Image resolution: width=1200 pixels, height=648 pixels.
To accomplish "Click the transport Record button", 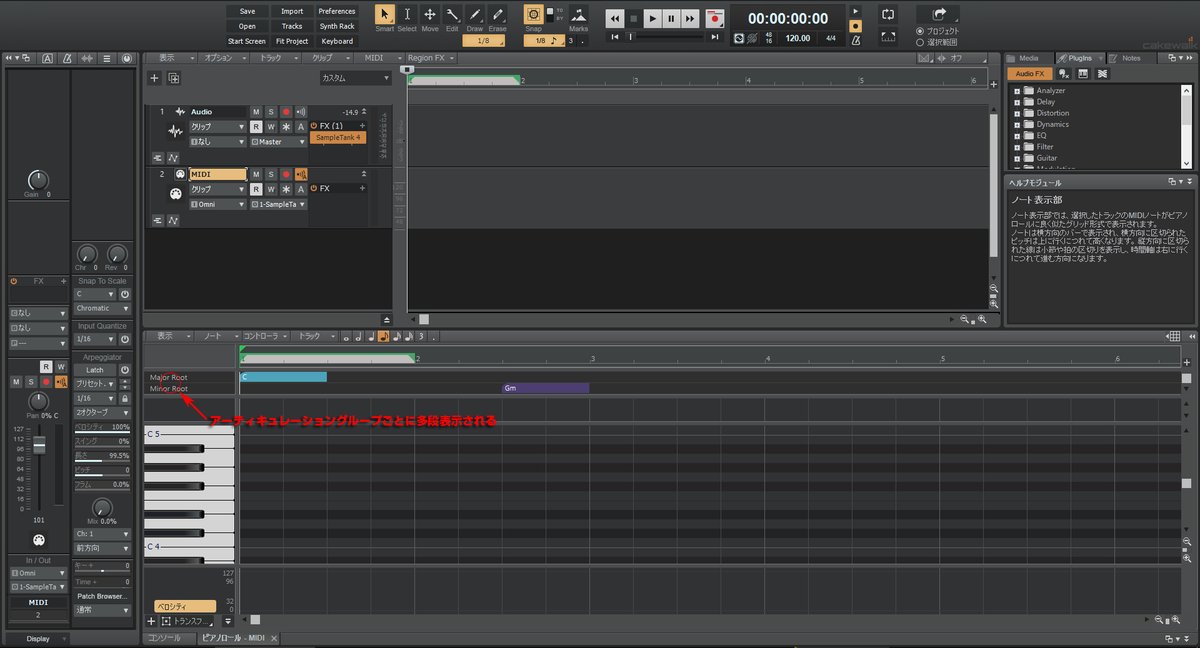I will tap(714, 18).
